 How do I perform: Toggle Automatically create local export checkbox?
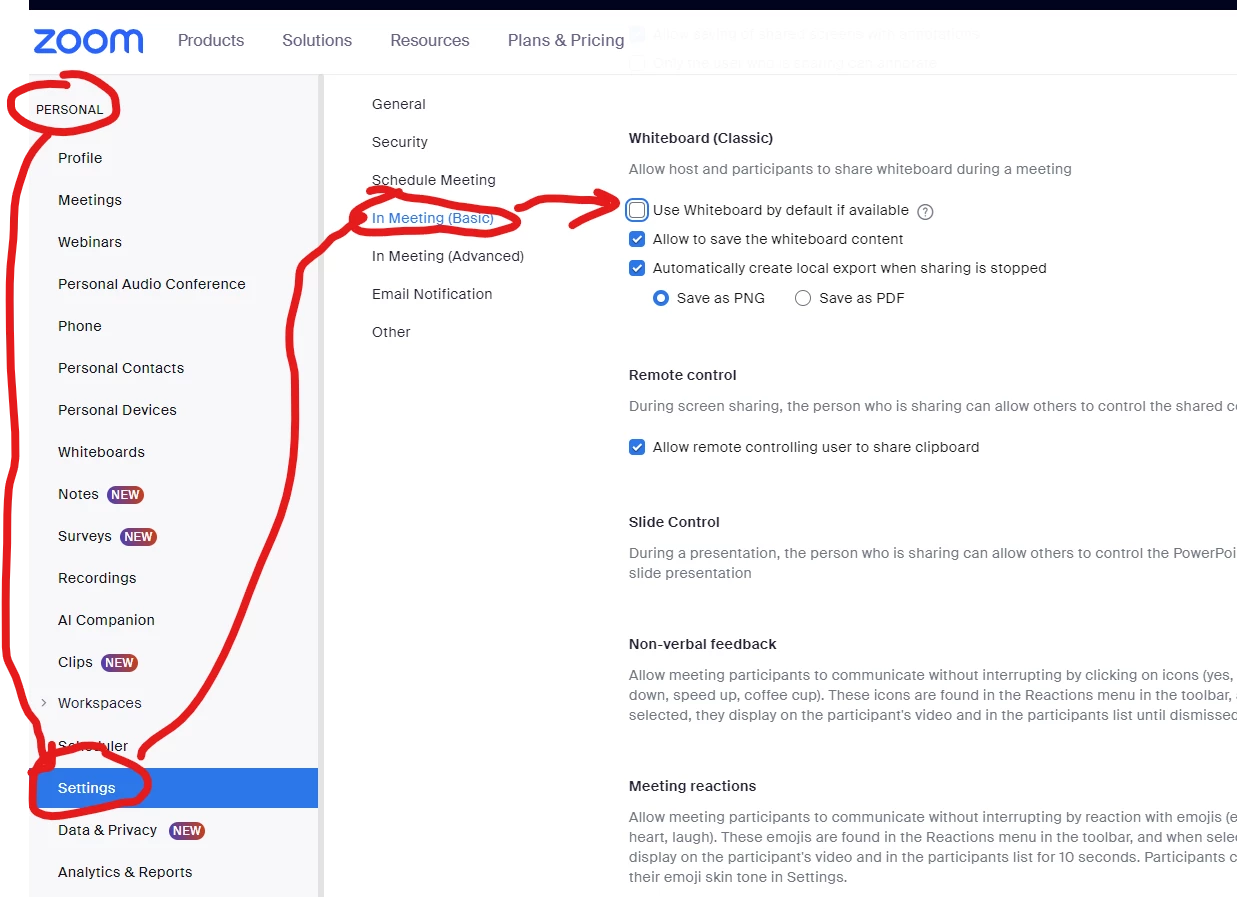(637, 268)
